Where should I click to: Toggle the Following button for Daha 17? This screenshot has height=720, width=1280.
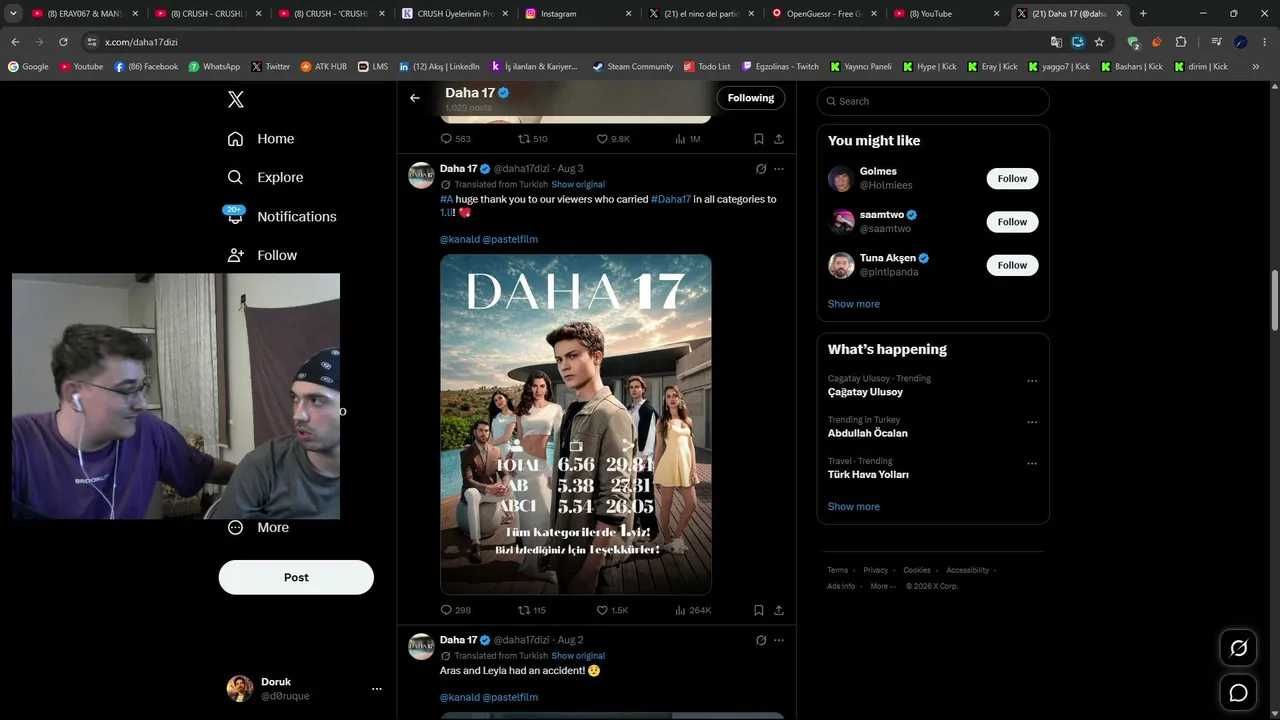point(751,98)
